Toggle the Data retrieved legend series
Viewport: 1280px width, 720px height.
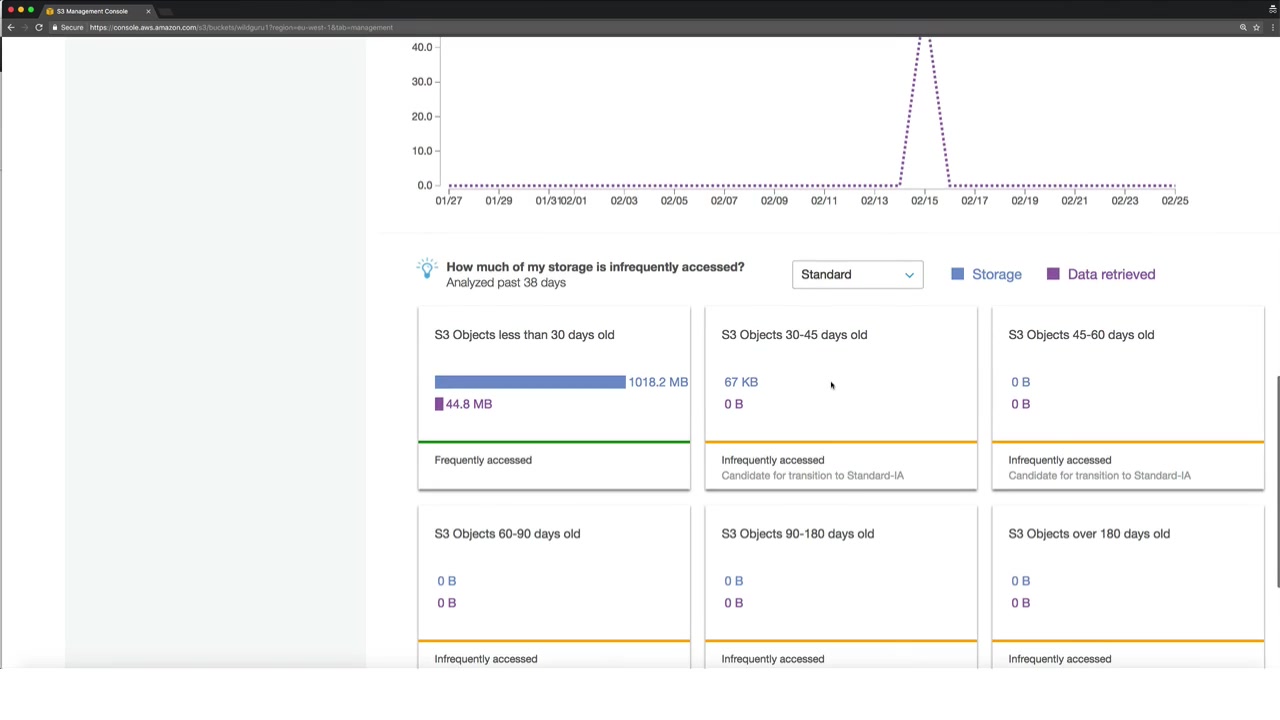[x=1100, y=274]
